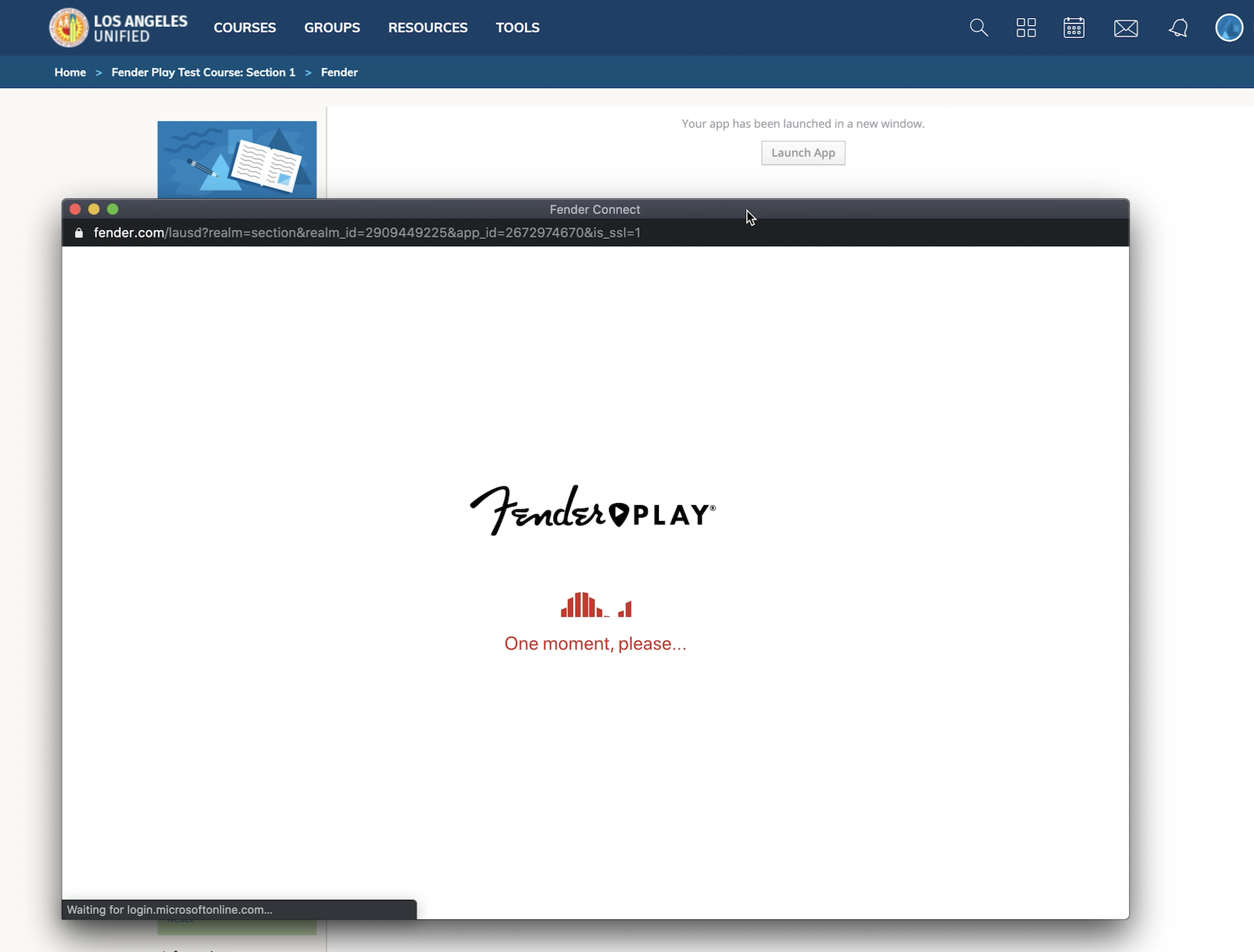Open the user profile avatar
Image resolution: width=1254 pixels, height=952 pixels.
coord(1229,28)
